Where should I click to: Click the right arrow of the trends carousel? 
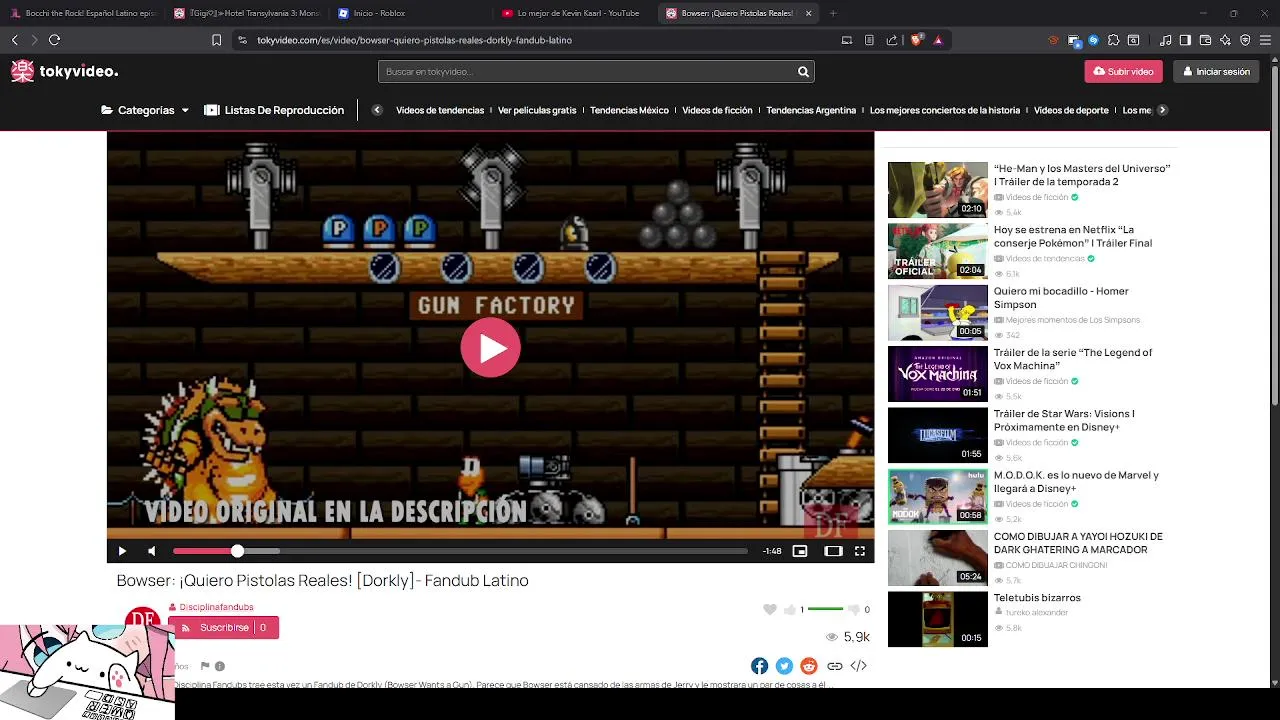(x=1162, y=110)
